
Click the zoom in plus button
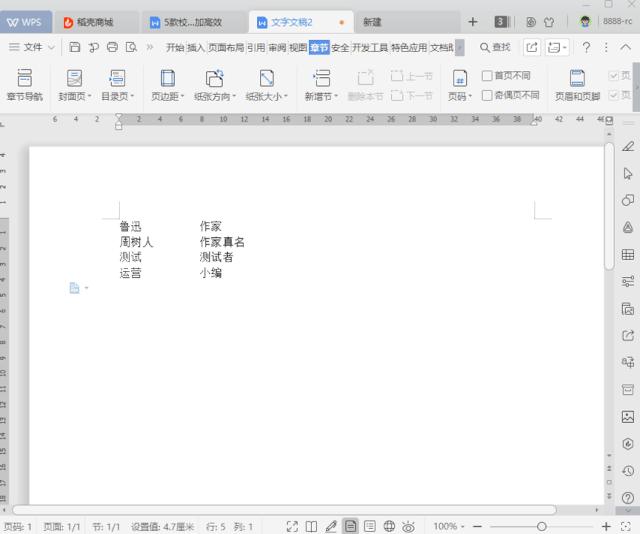pos(606,526)
